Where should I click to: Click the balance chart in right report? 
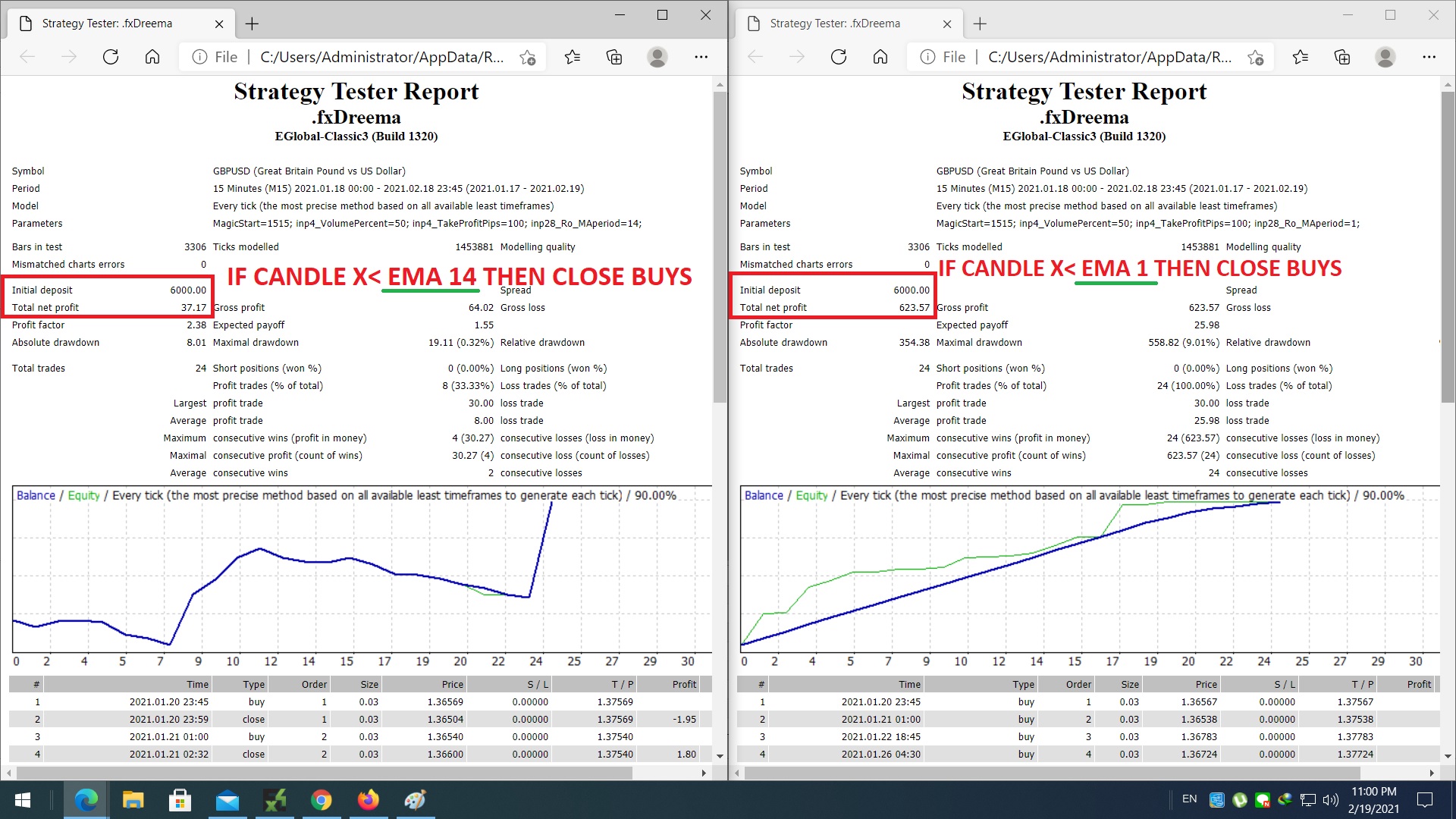[1090, 570]
